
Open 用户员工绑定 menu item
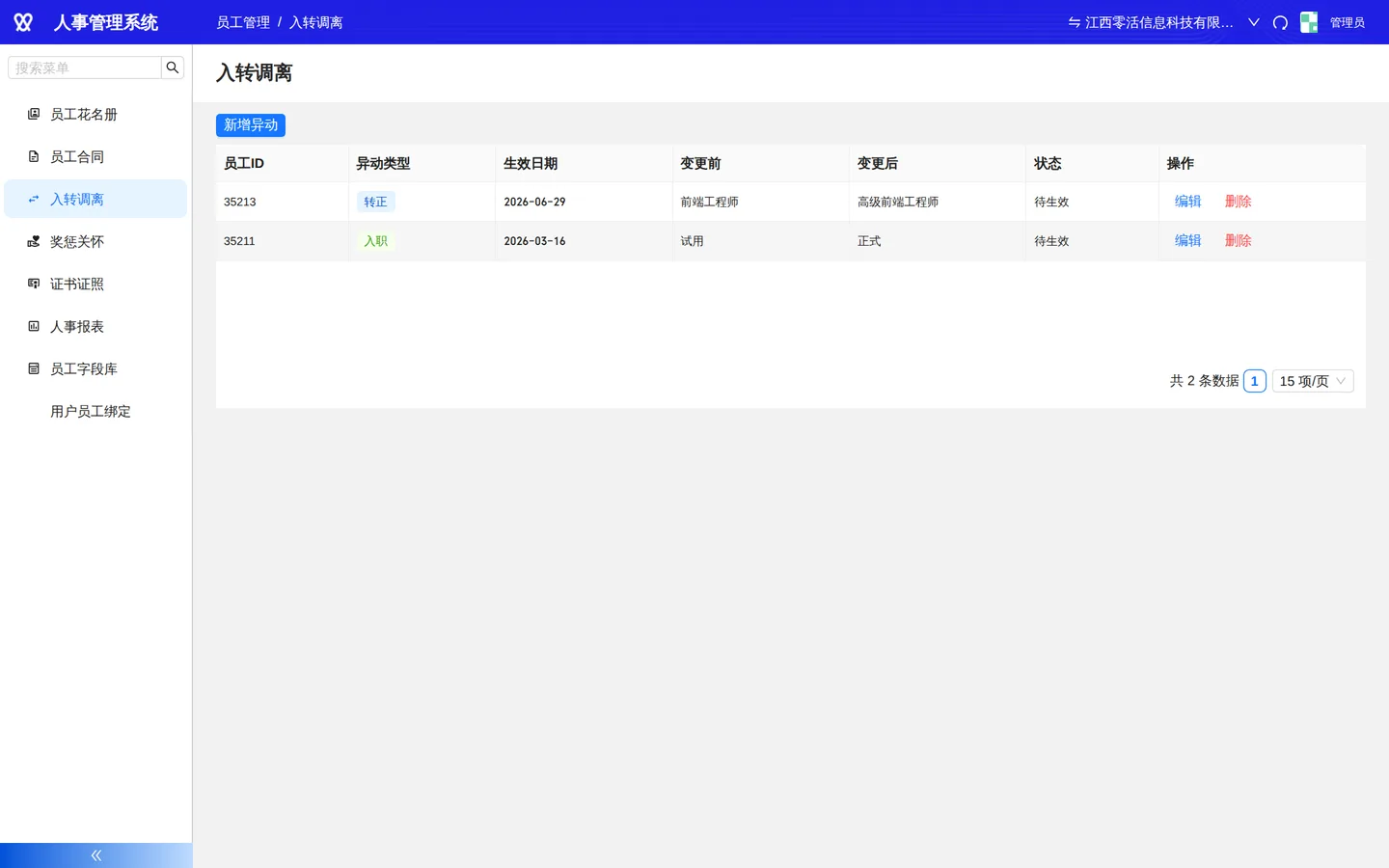[x=95, y=411]
